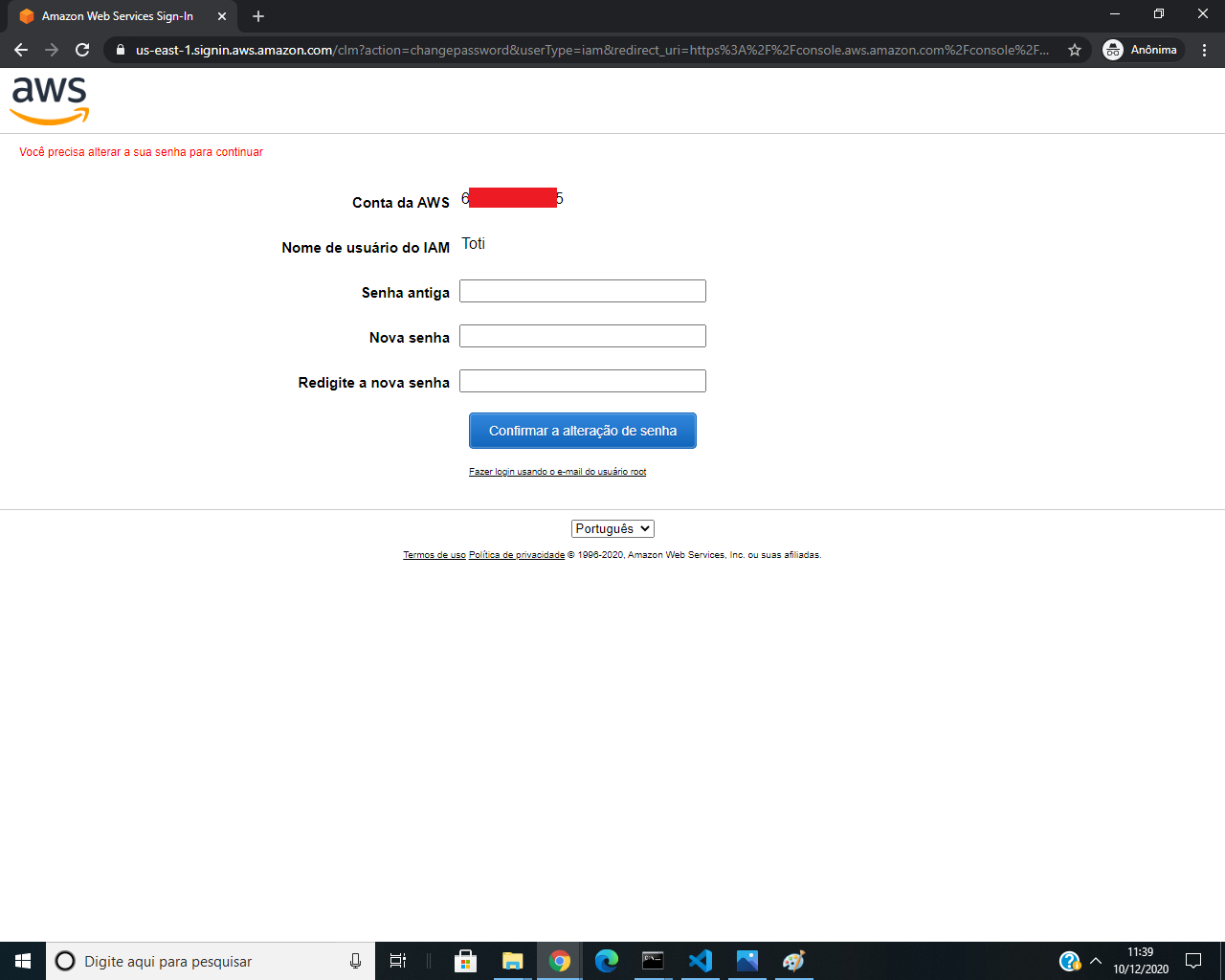Open Microsoft Edge from taskbar
Viewport: 1225px width, 980px height.
[607, 961]
